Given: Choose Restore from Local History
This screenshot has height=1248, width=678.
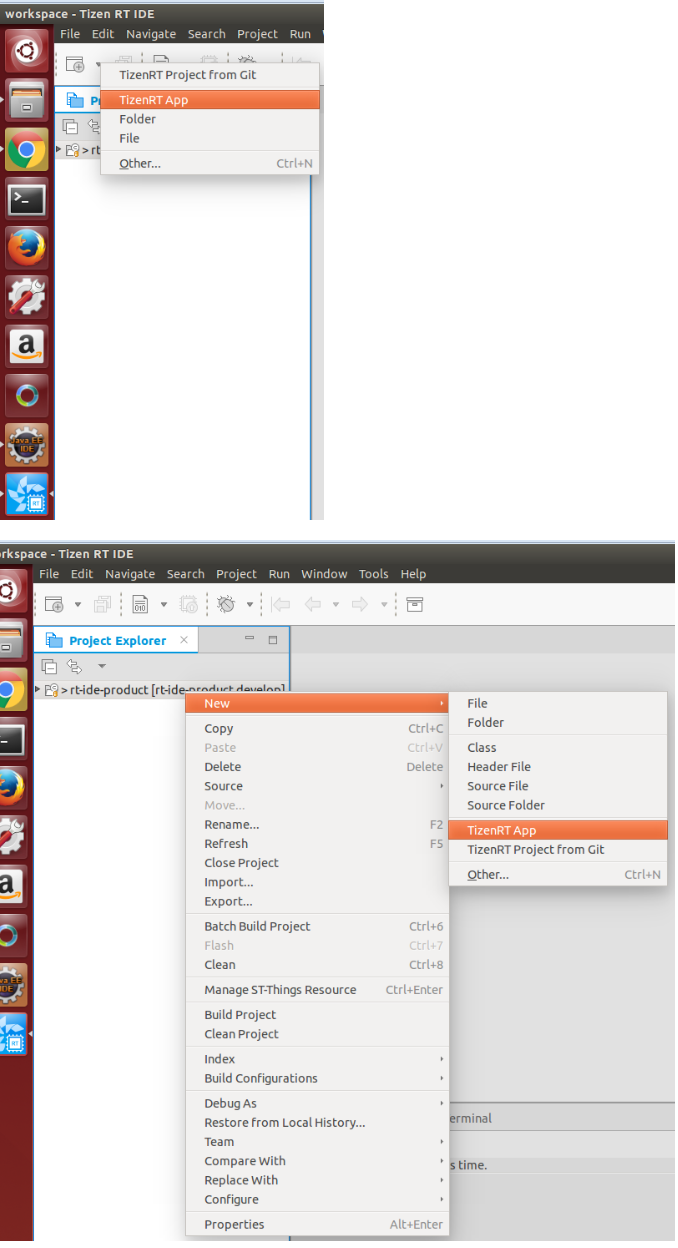Looking at the screenshot, I should (284, 1122).
